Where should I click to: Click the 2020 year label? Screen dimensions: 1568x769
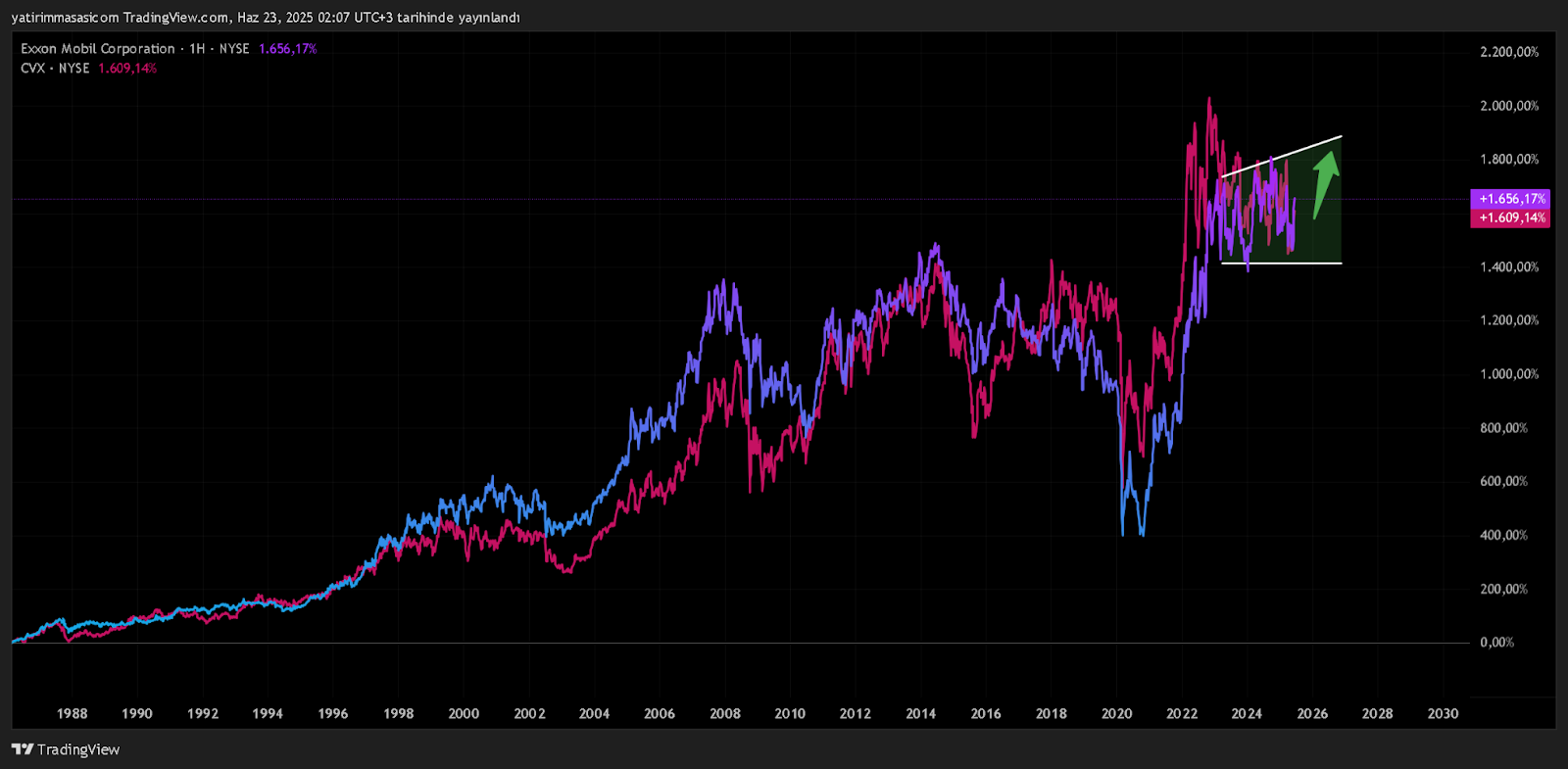(1116, 713)
